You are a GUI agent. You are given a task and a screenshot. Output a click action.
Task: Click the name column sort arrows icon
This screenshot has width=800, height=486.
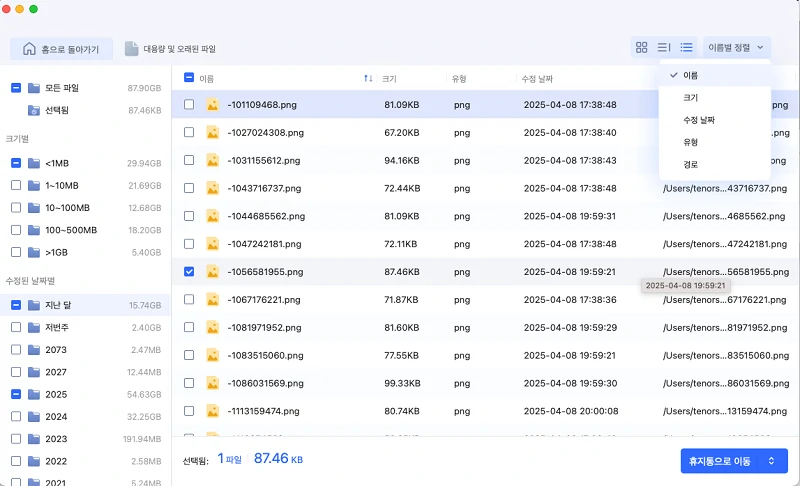(368, 78)
